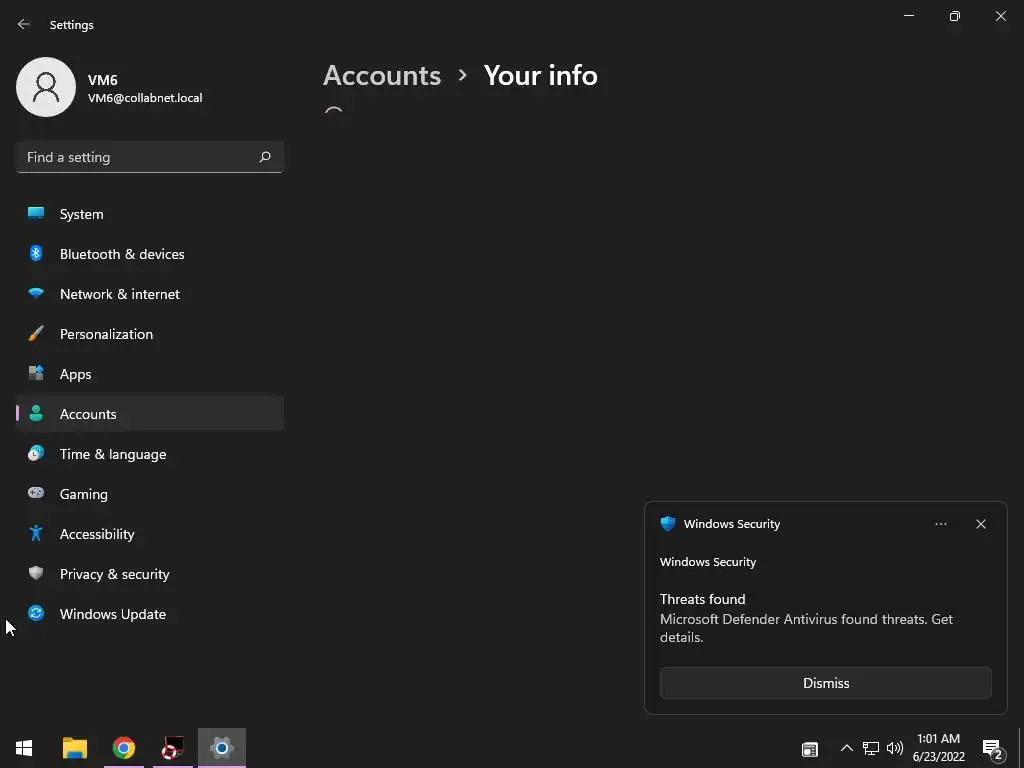The height and width of the screenshot is (768, 1024).
Task: Open Google Chrome from the taskbar
Action: [x=124, y=748]
